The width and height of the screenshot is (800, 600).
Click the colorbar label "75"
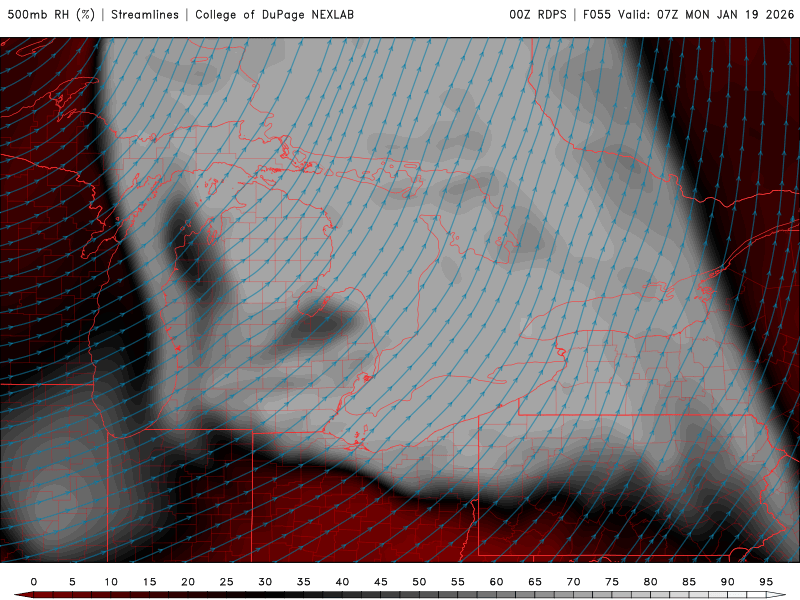pyautogui.click(x=612, y=582)
